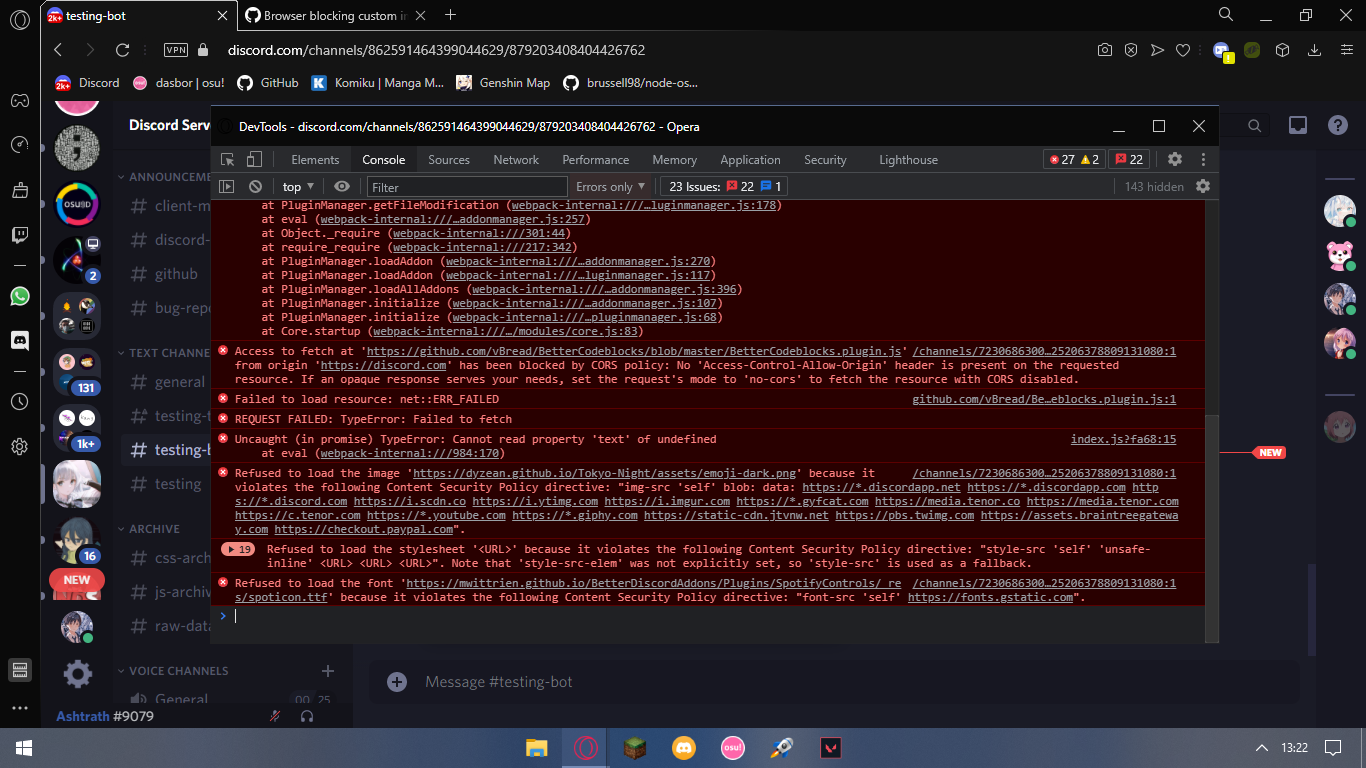The image size is (1366, 768).
Task: Open the DevTools three-dot customize menu
Action: [x=1203, y=160]
